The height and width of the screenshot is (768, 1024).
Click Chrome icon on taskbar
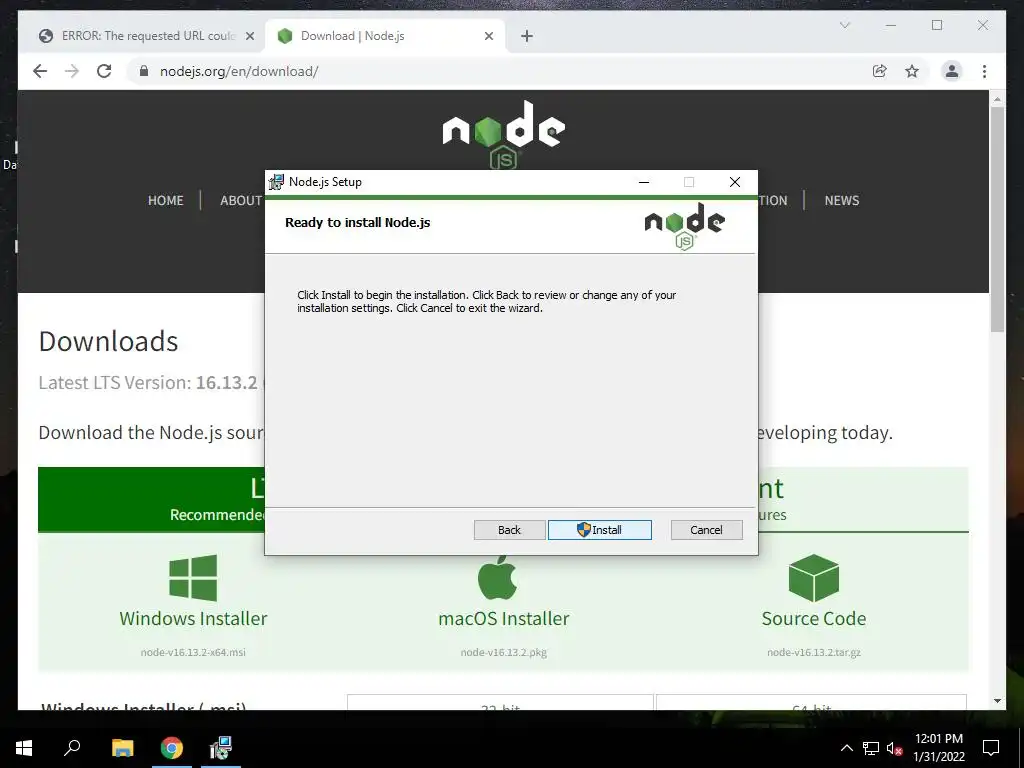[172, 748]
